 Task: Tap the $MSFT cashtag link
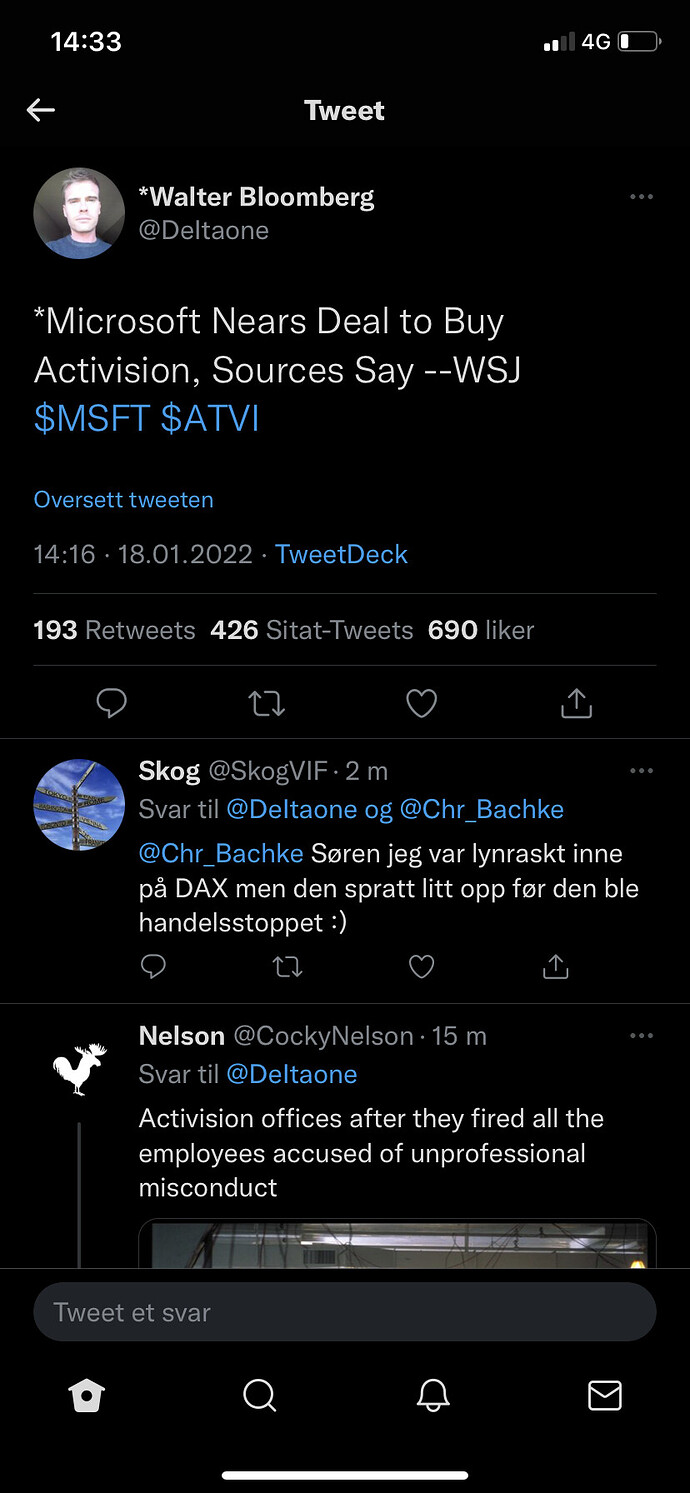tap(93, 418)
